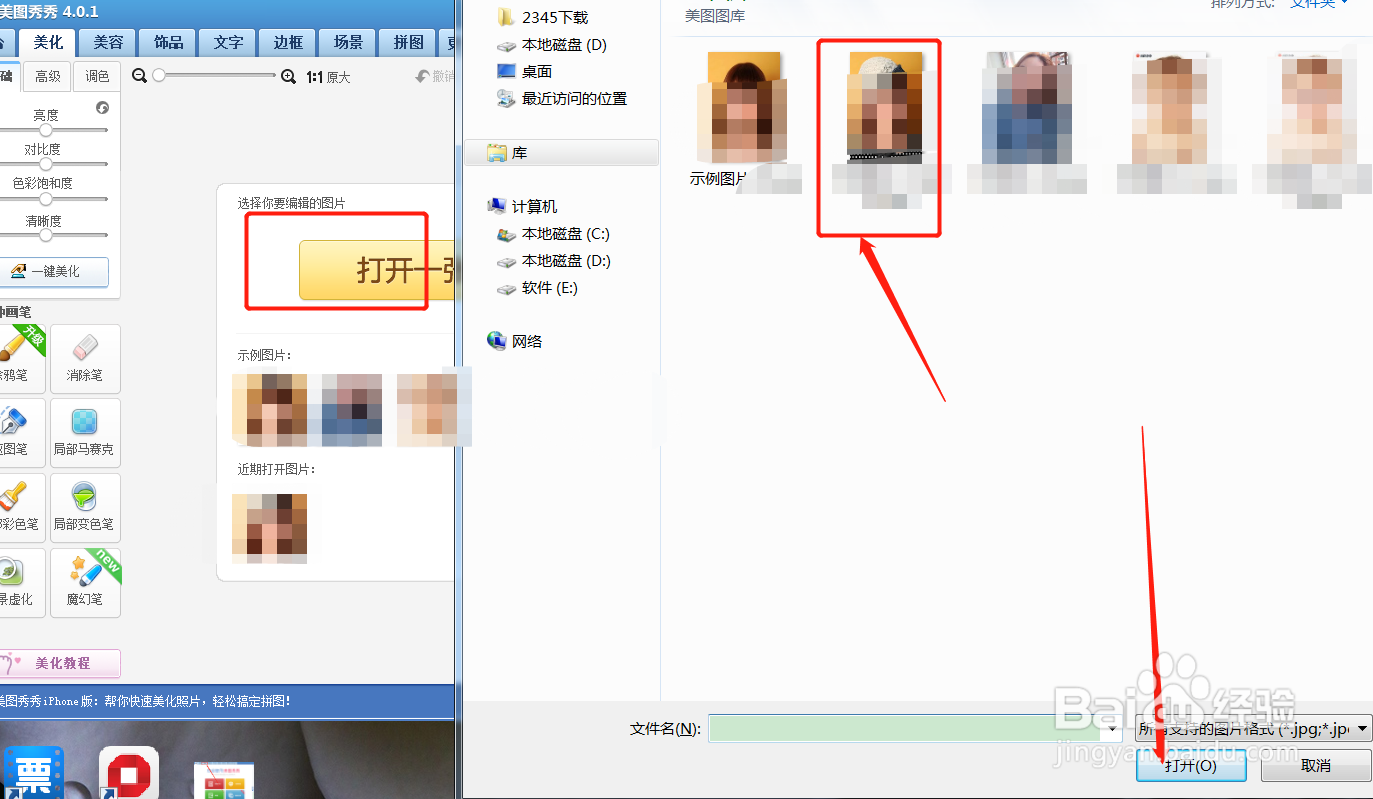This screenshot has width=1373, height=799.
Task: Open the 票 desktop shortcut icon
Action: pyautogui.click(x=32, y=774)
